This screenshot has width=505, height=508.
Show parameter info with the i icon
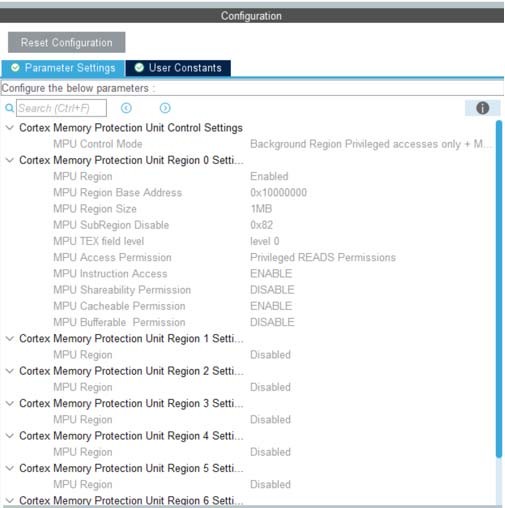[x=482, y=108]
